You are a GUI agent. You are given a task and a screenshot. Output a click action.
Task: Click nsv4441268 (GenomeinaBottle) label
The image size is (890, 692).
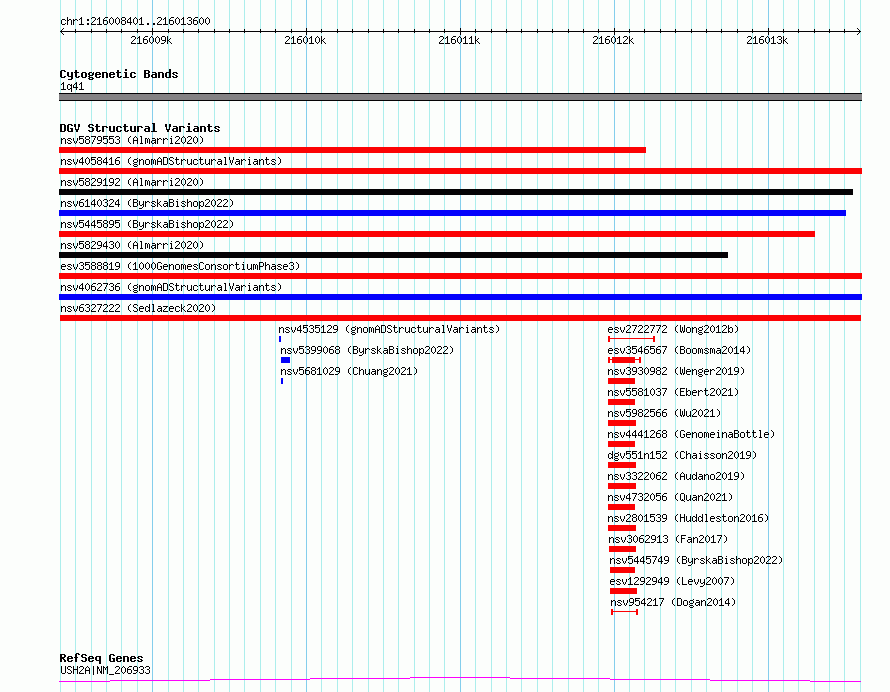(691, 434)
